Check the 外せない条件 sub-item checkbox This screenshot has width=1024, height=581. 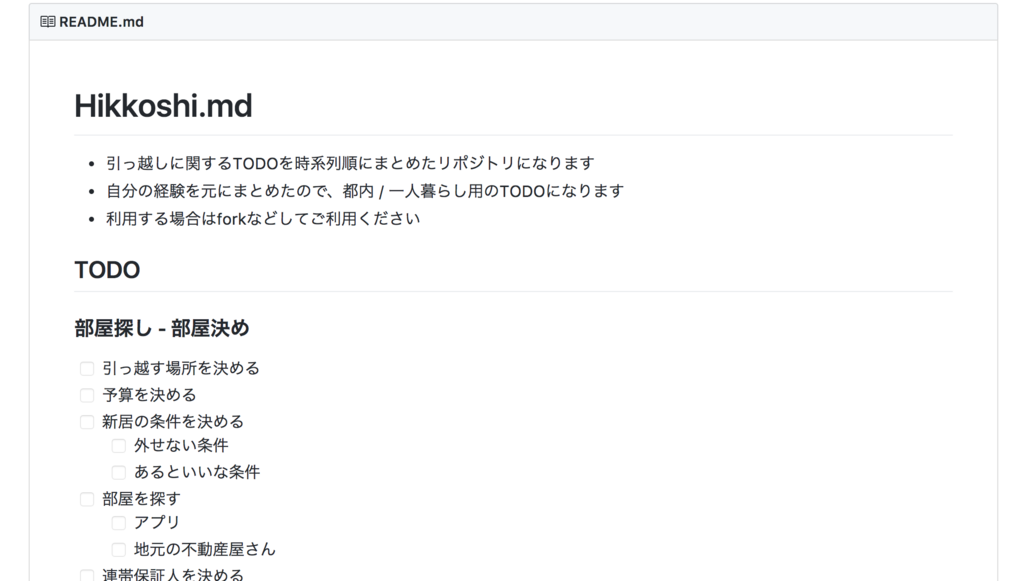pos(118,445)
